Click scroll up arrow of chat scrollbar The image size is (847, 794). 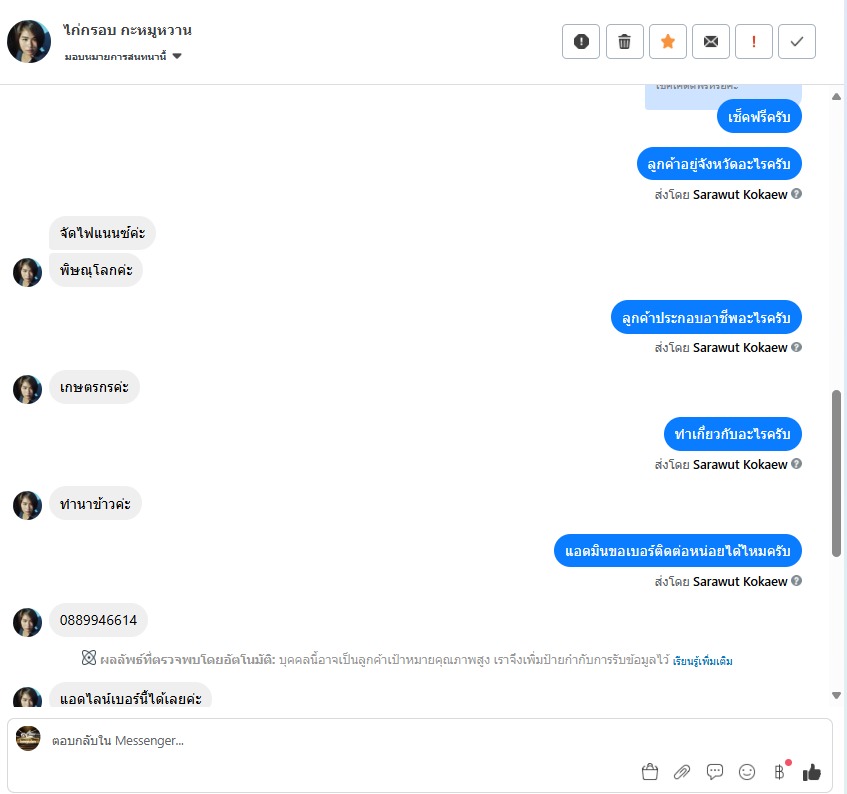[x=836, y=97]
